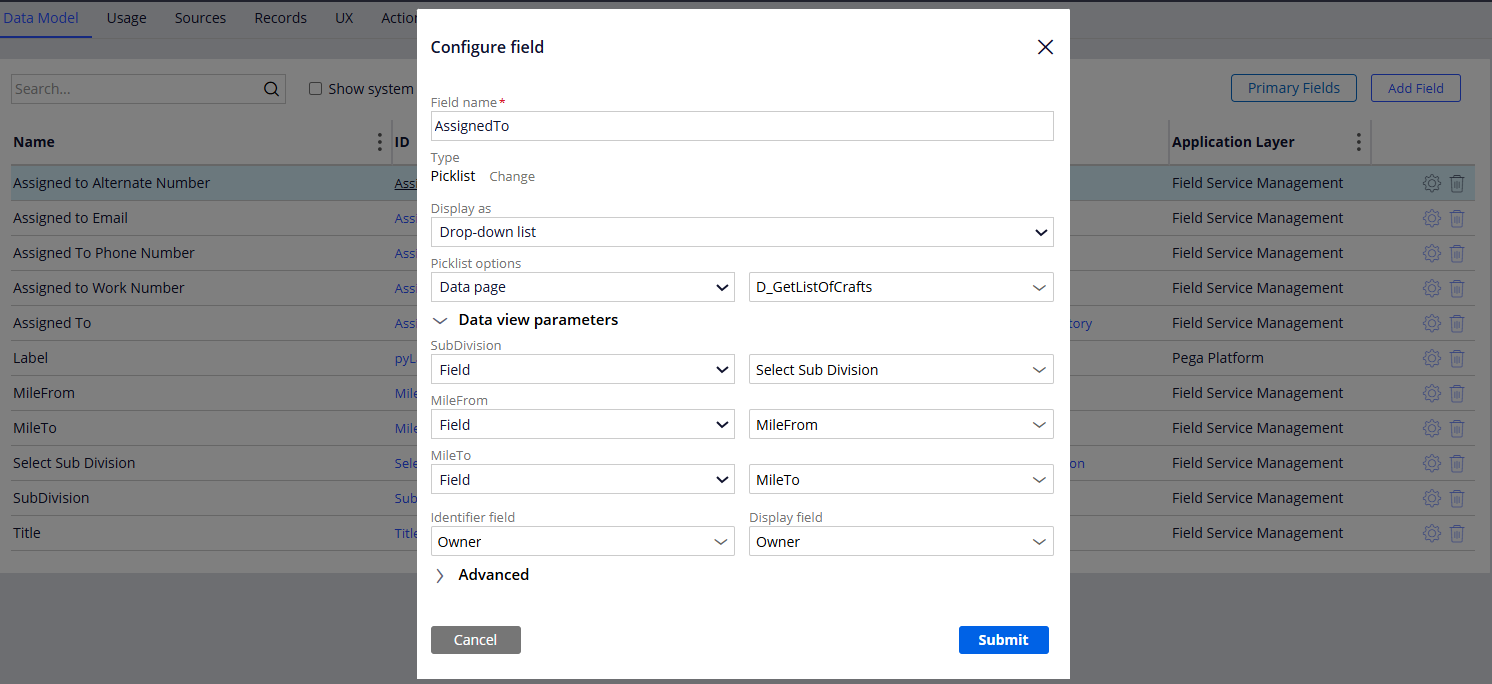Screen dimensions: 1492x684
Task: Collapse the Data view parameters section
Action: [x=440, y=320]
